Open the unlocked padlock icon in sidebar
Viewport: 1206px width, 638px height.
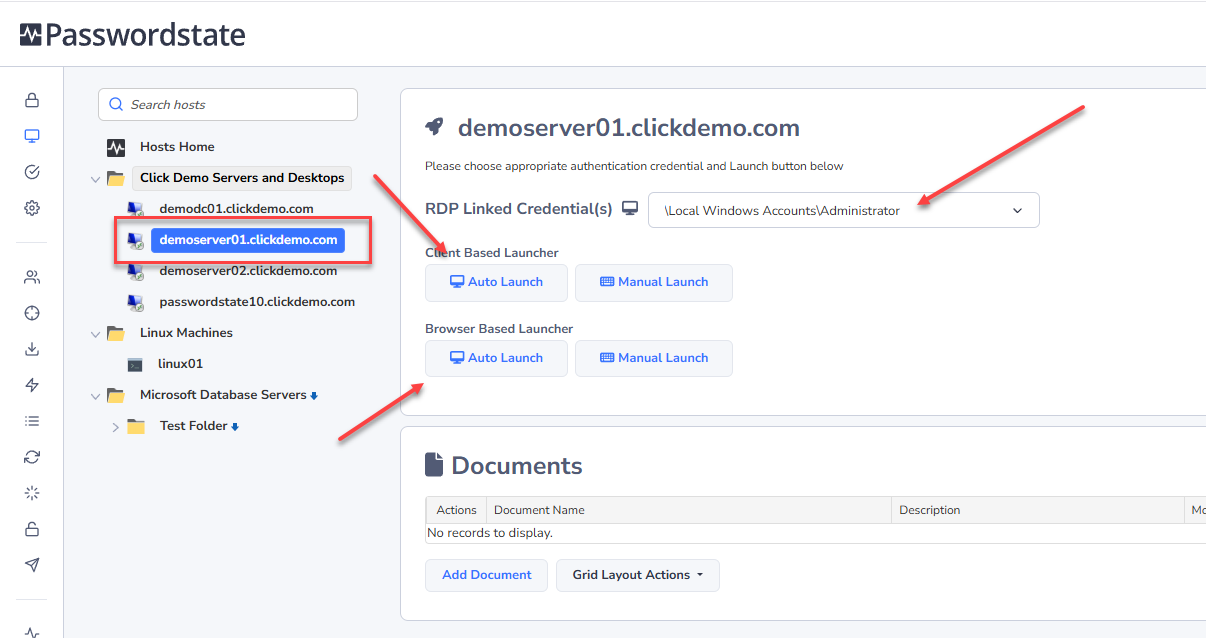[32, 529]
